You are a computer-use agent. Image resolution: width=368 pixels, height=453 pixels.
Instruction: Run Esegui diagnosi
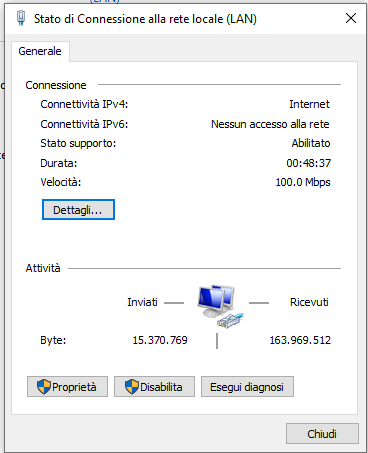[x=247, y=387]
